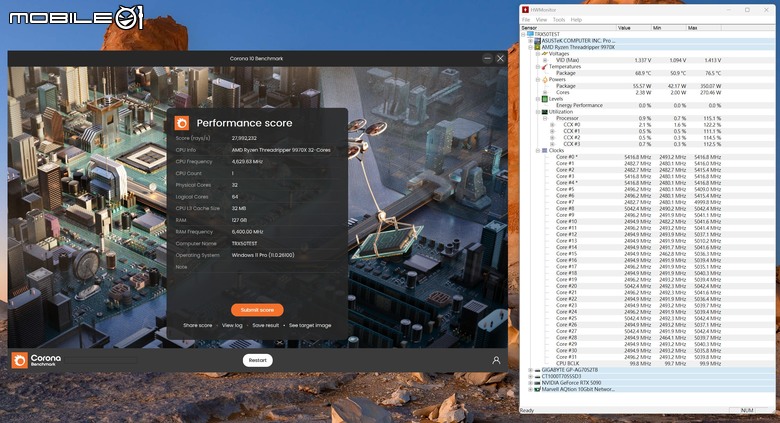Click the Value column header

coord(633,28)
